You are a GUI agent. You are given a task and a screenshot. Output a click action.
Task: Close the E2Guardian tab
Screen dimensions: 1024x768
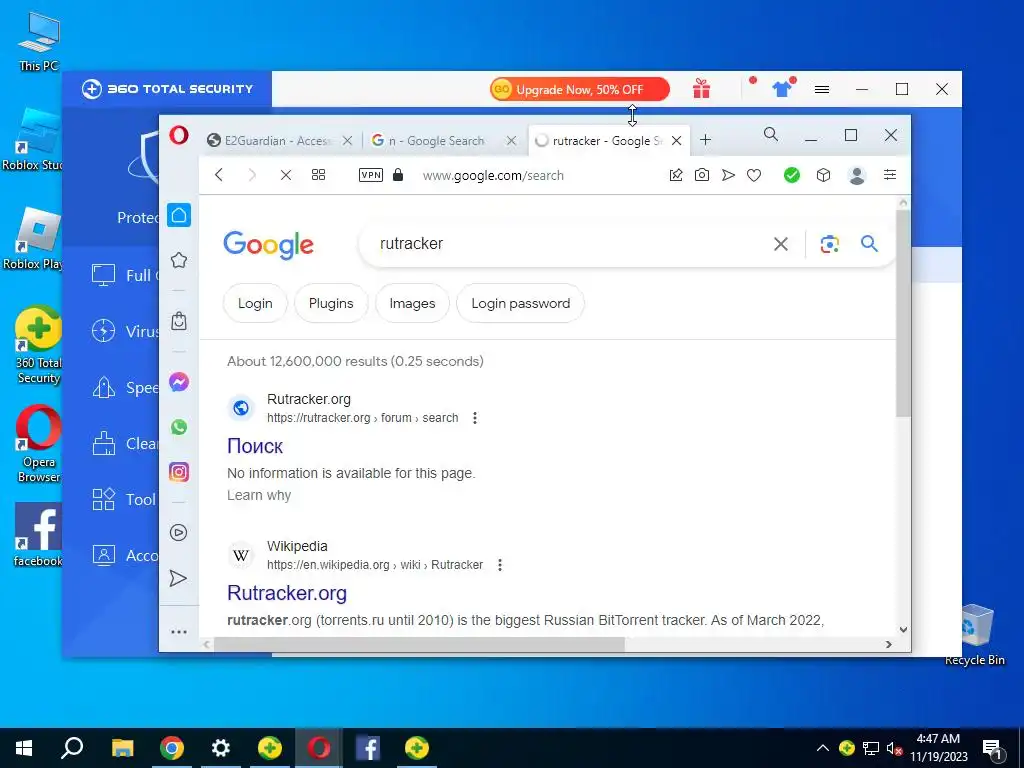[347, 140]
